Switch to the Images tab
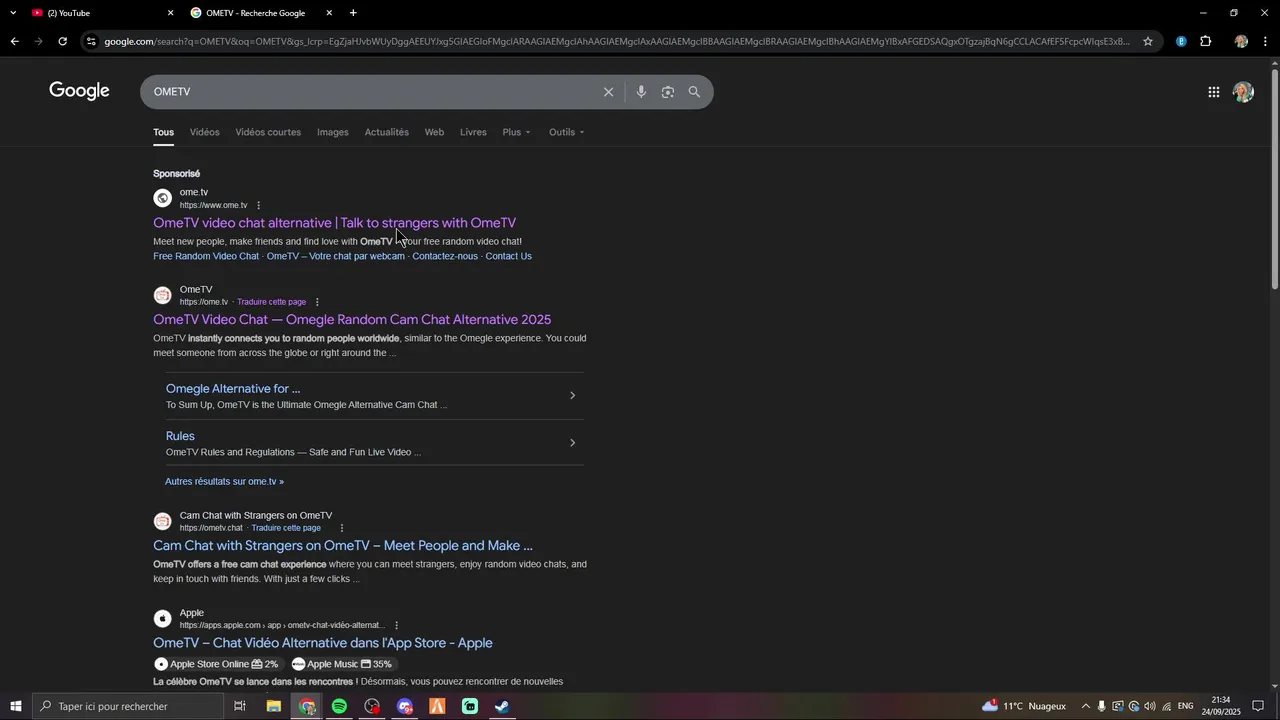The width and height of the screenshot is (1280, 720). (333, 132)
